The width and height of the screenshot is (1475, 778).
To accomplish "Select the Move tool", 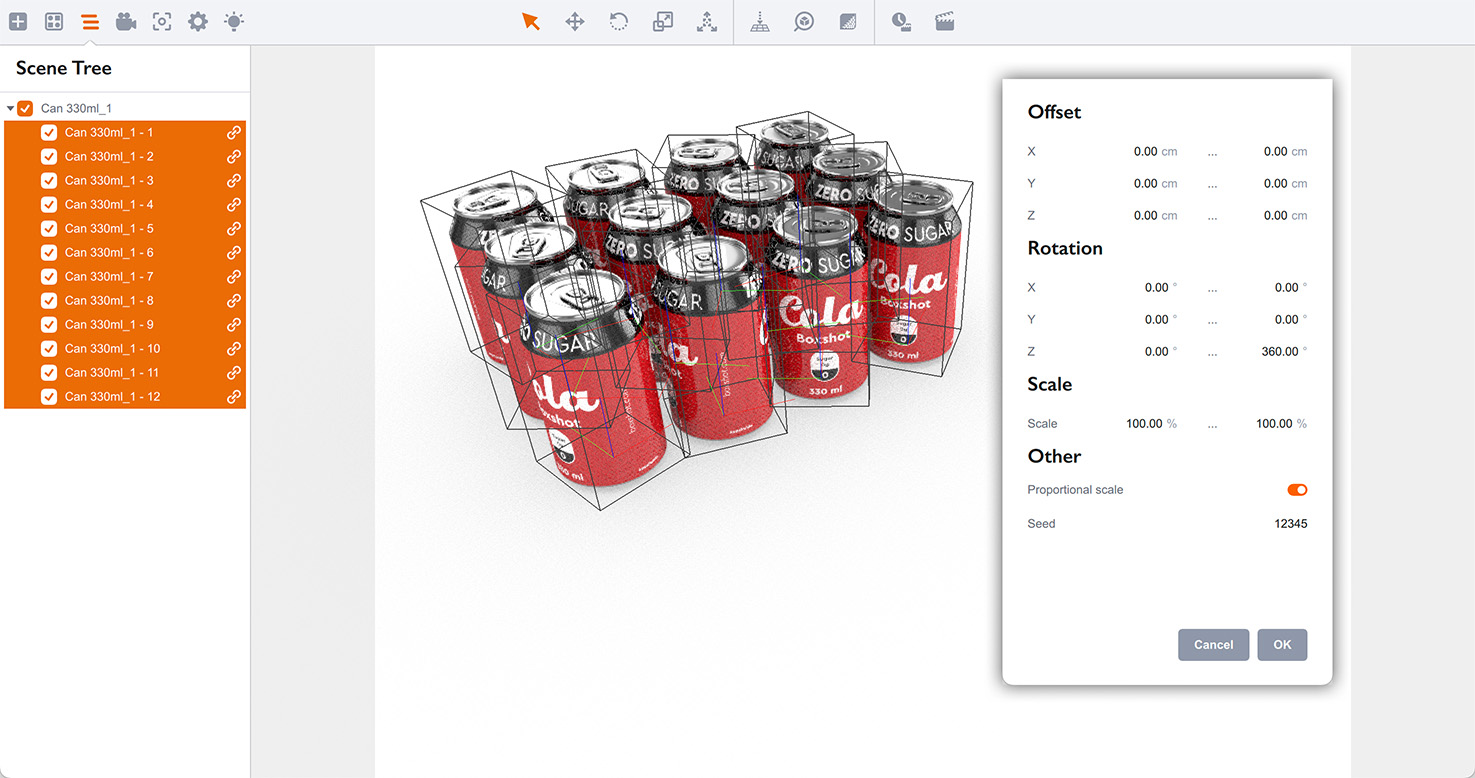I will [x=575, y=21].
